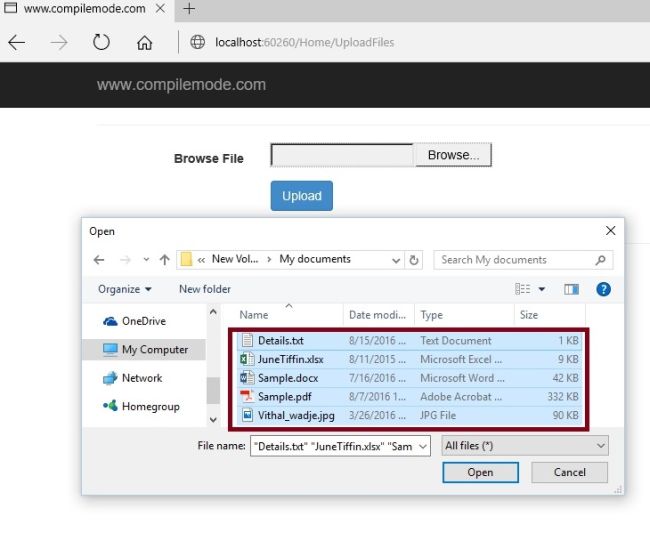Click the Open button
Screen dimensions: 650x549
[x=480, y=472]
